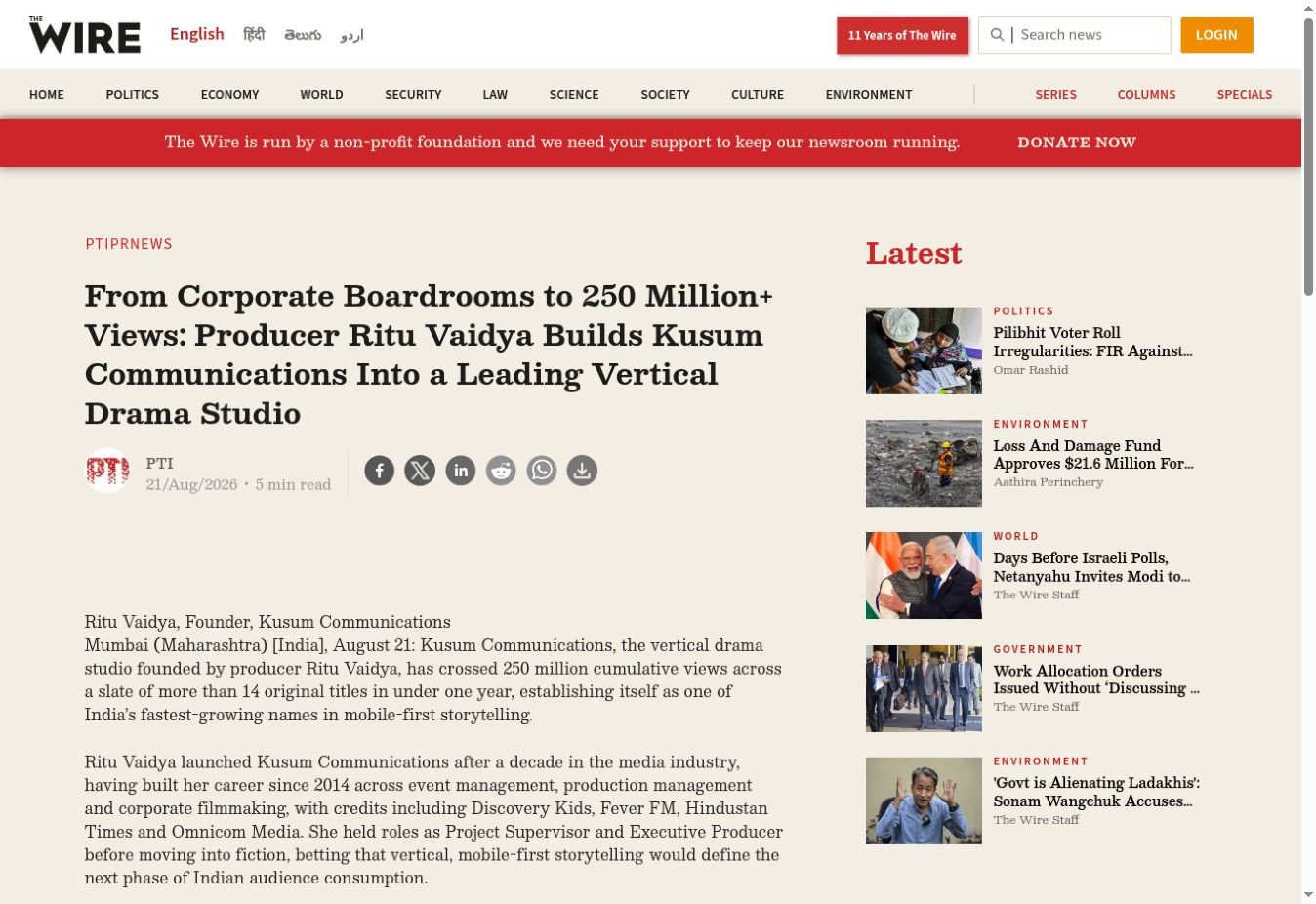
Task: Open The Wire logo homepage
Action: point(85,34)
